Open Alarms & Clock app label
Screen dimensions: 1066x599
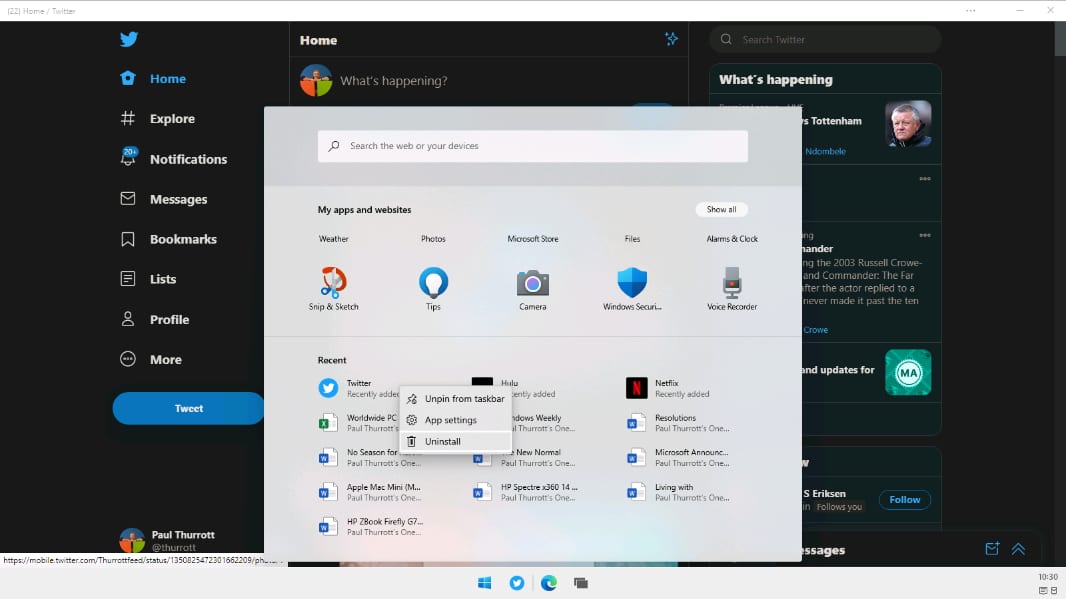click(732, 239)
